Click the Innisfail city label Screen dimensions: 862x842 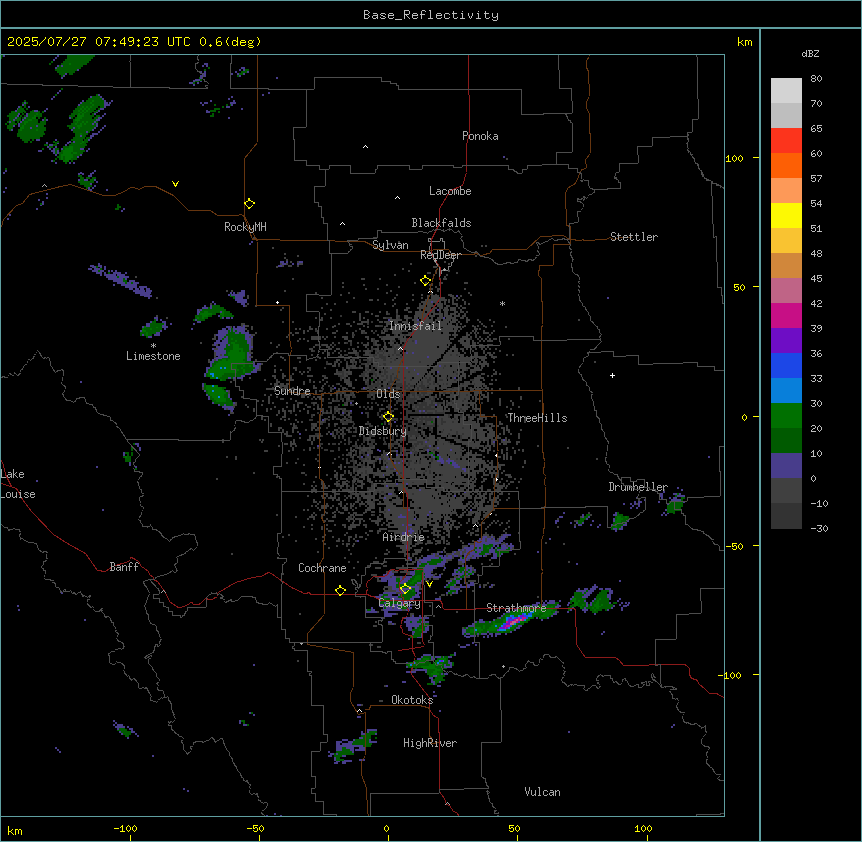pos(415,326)
